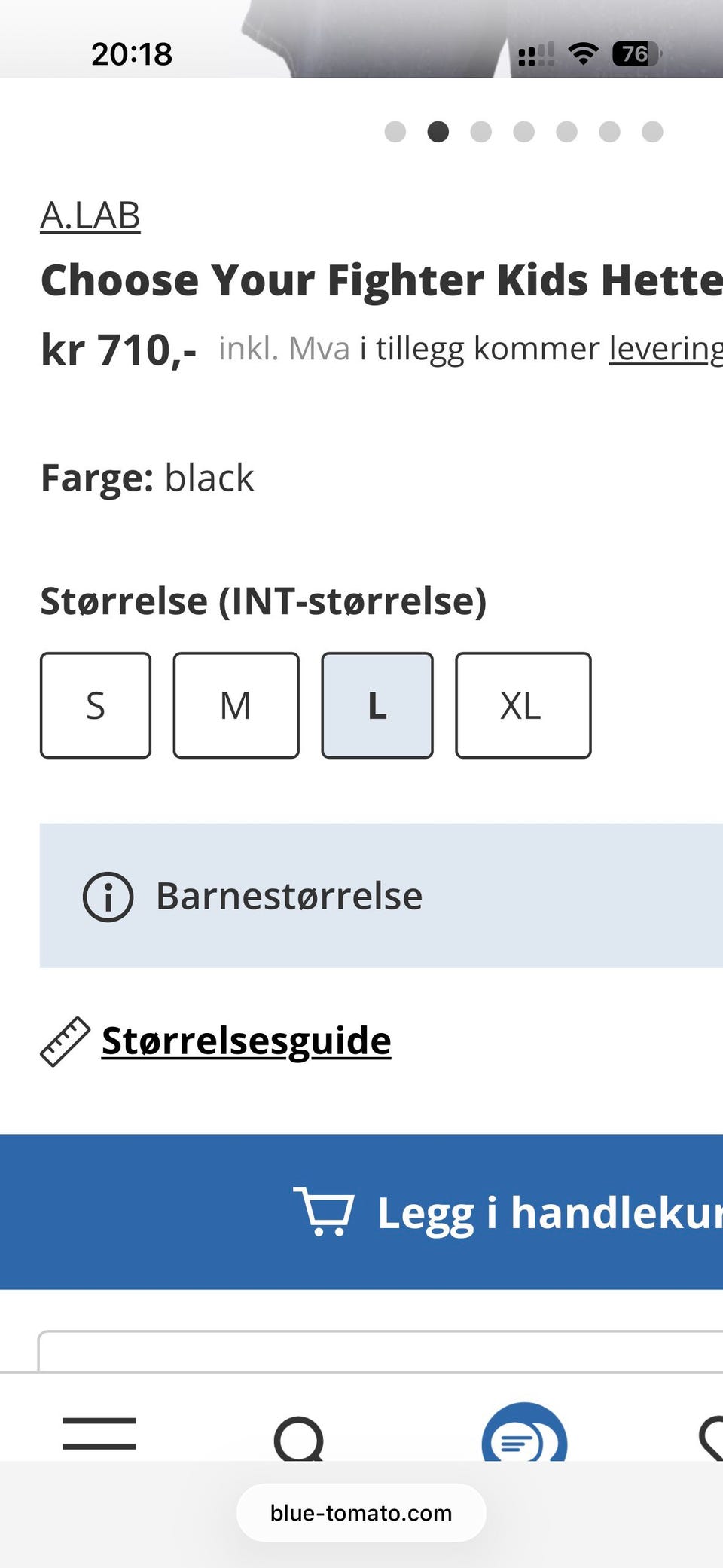Click the levering shipping costs link
This screenshot has width=723, height=1568.
coord(665,348)
